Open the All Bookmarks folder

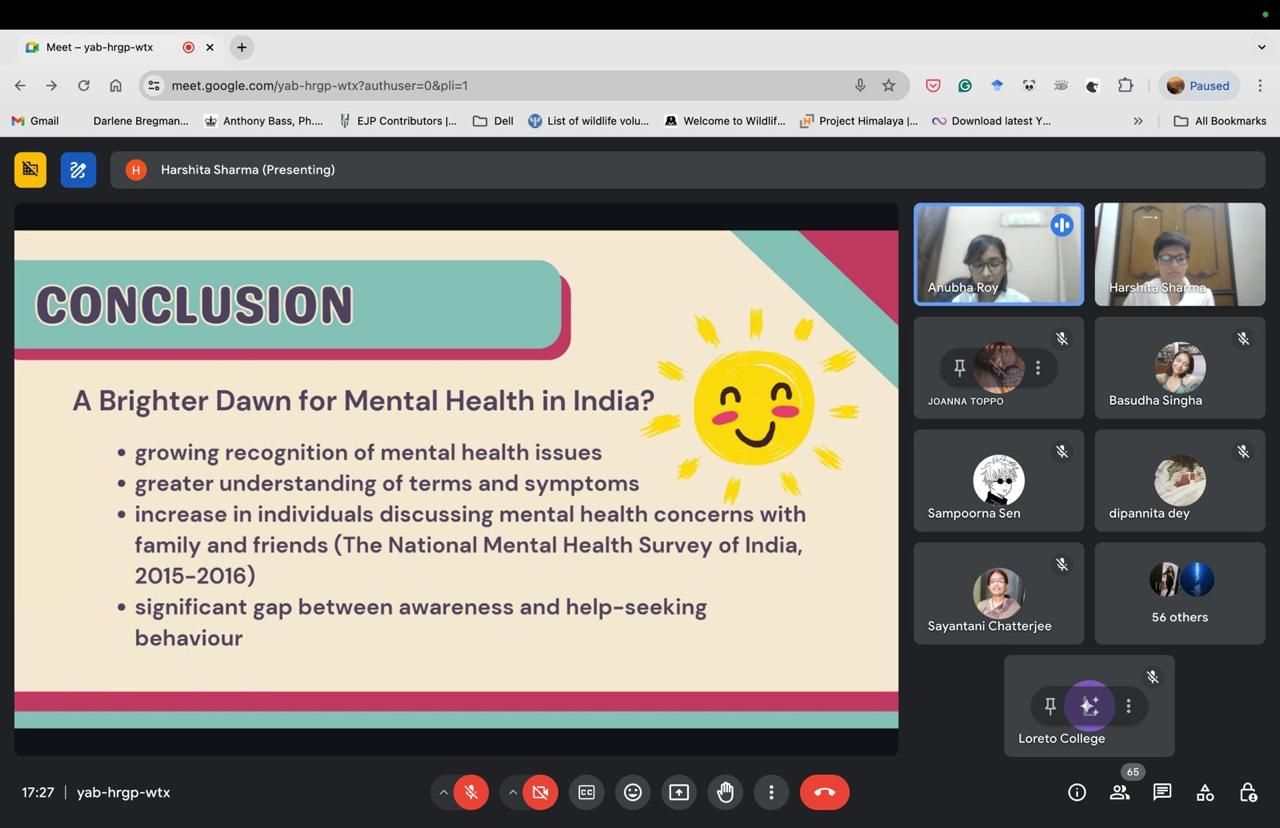point(1219,121)
